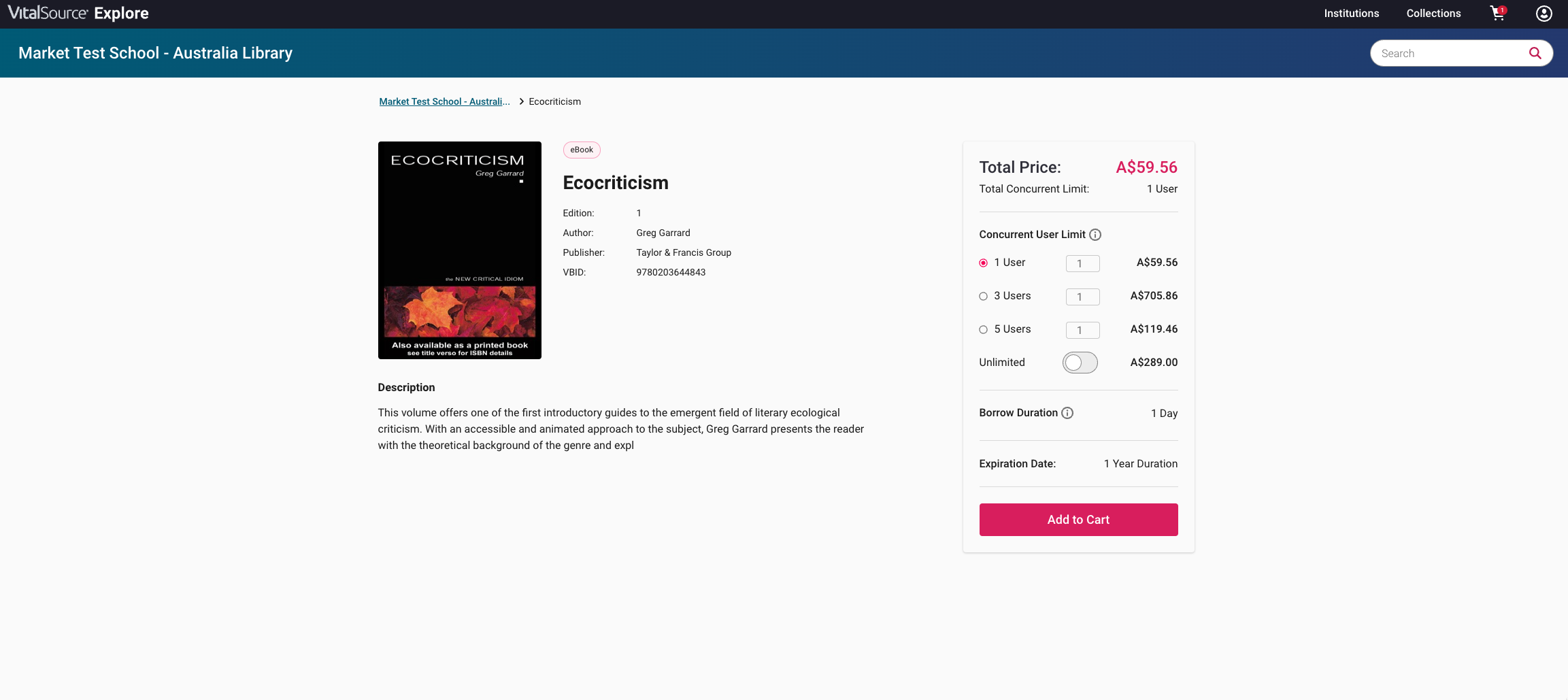Click the Ecocriticism breadcrumb text
Image resolution: width=1568 pixels, height=700 pixels.
pyautogui.click(x=554, y=101)
